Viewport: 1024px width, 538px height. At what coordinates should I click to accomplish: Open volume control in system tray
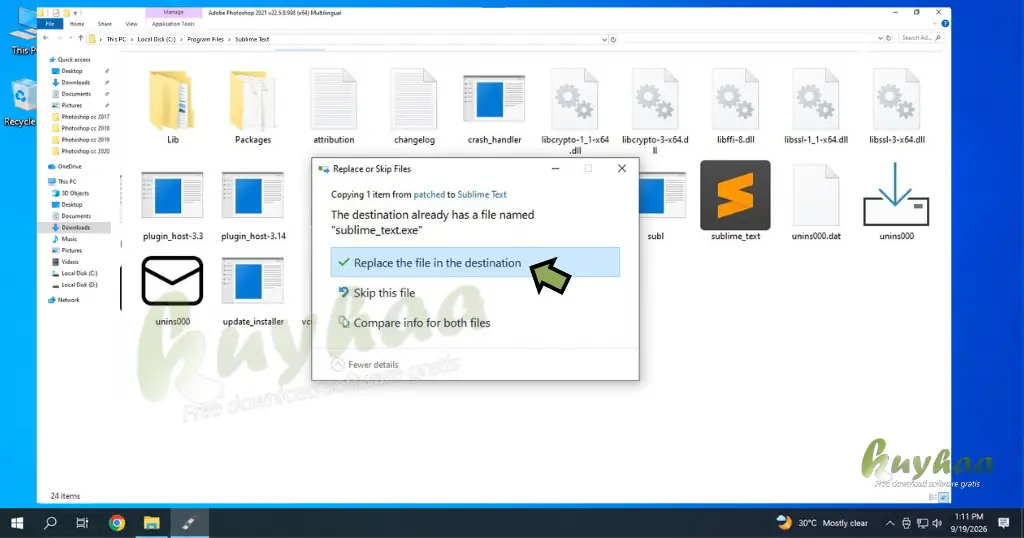click(938, 523)
